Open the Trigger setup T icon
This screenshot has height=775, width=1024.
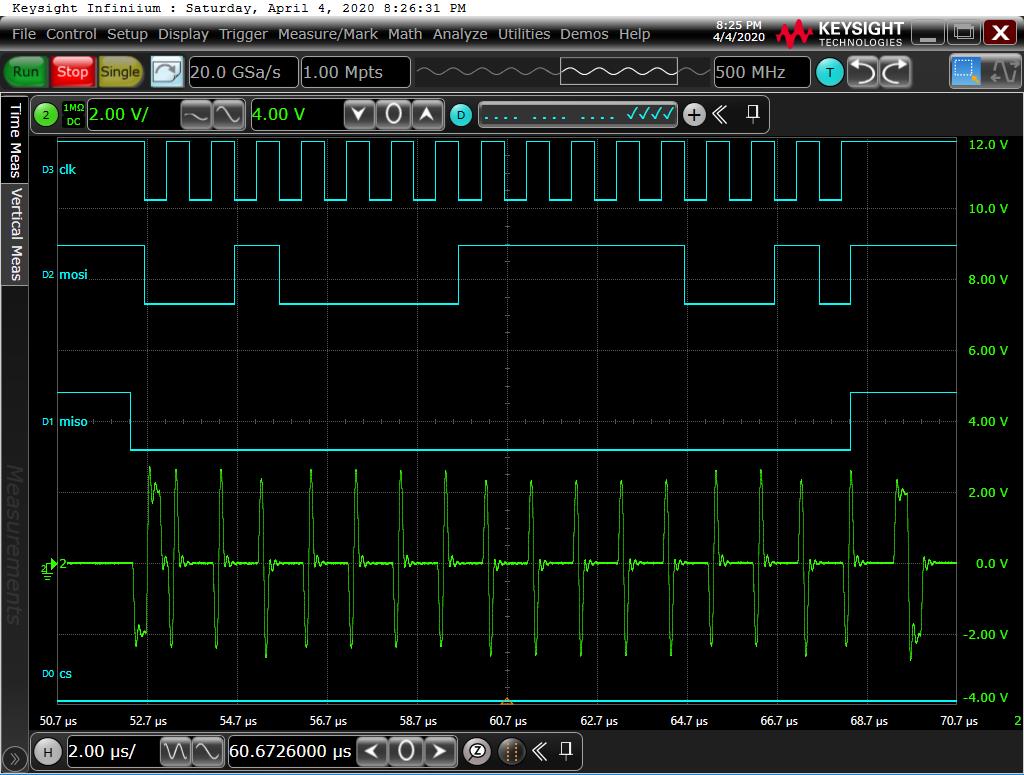pyautogui.click(x=829, y=72)
